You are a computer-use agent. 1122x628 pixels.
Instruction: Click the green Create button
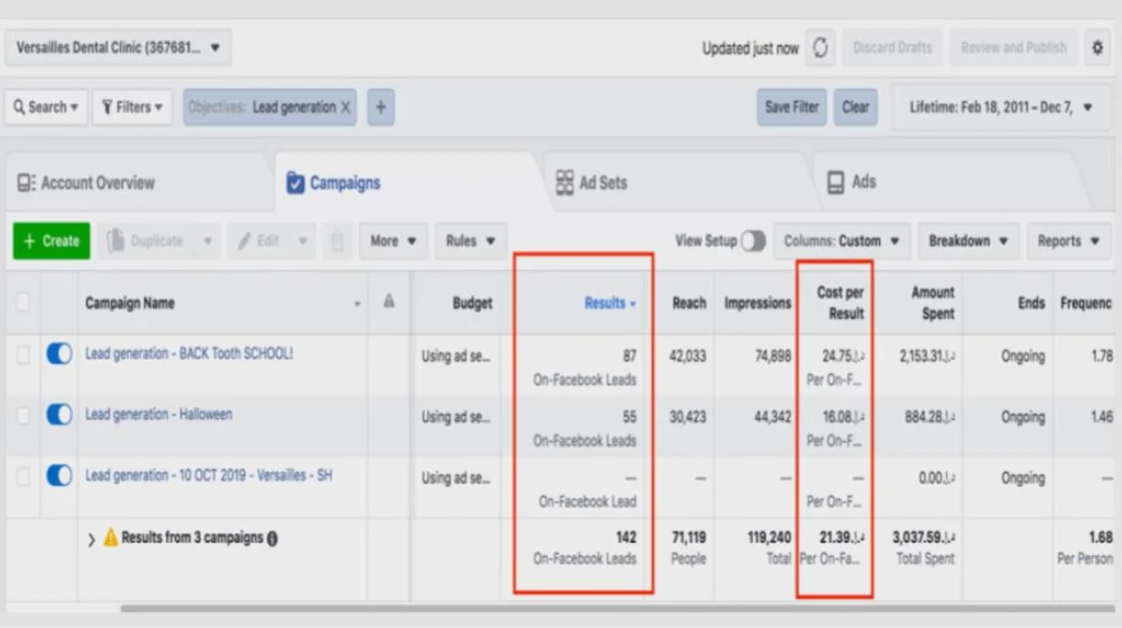click(x=51, y=241)
